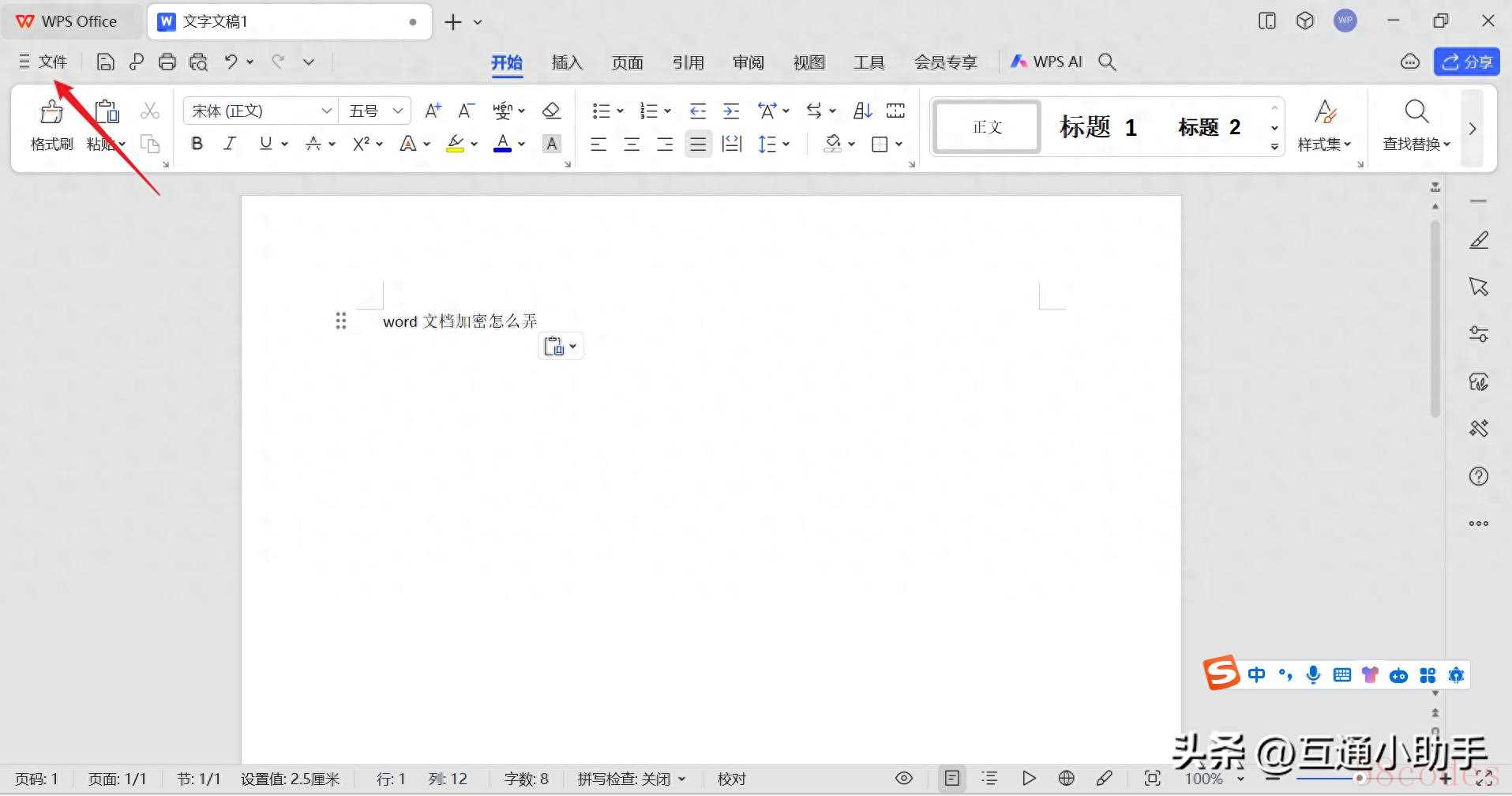The image size is (1512, 796).
Task: Toggle Bold formatting
Action: point(197,144)
